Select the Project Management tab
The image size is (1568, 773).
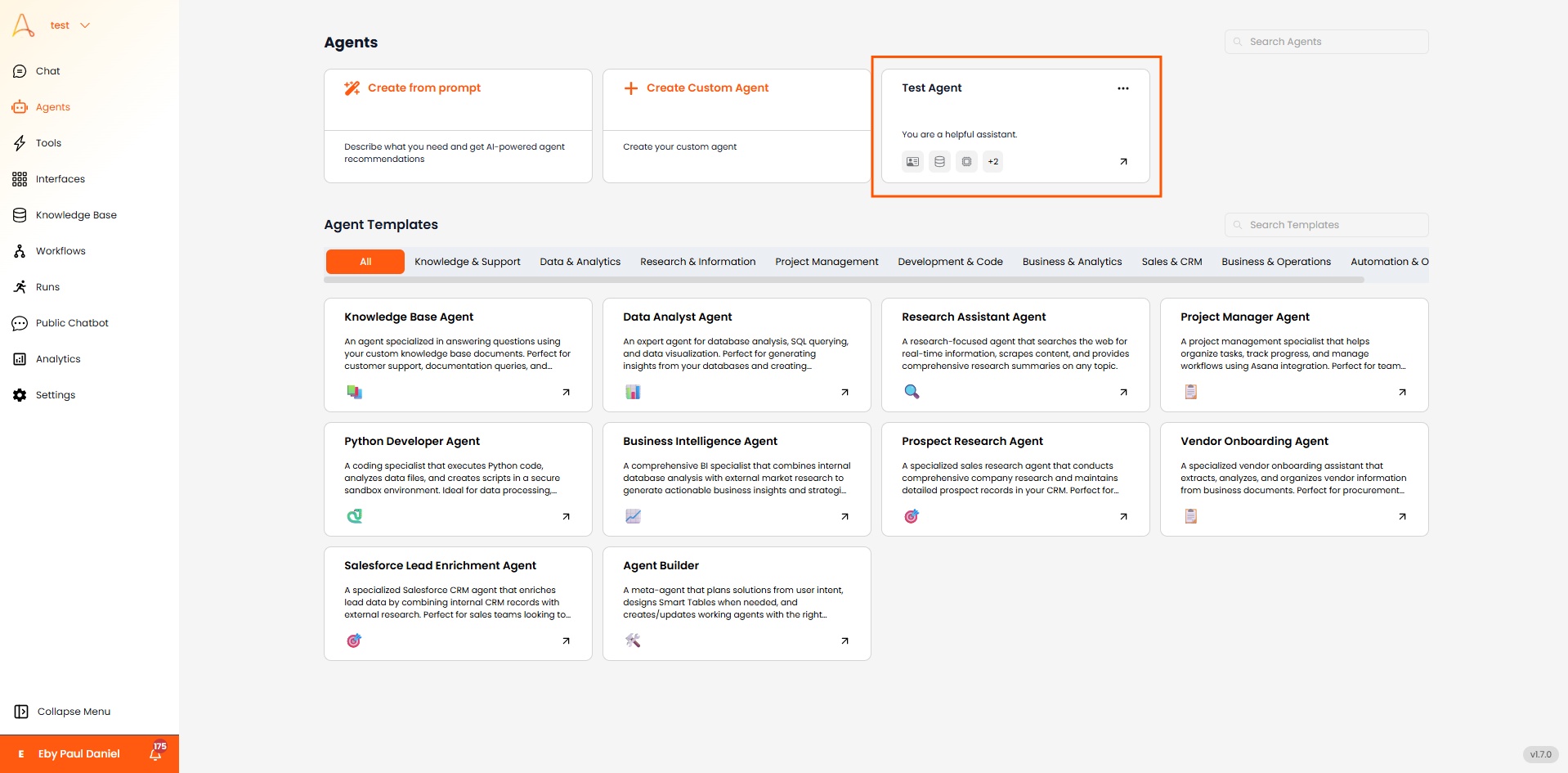pos(827,262)
